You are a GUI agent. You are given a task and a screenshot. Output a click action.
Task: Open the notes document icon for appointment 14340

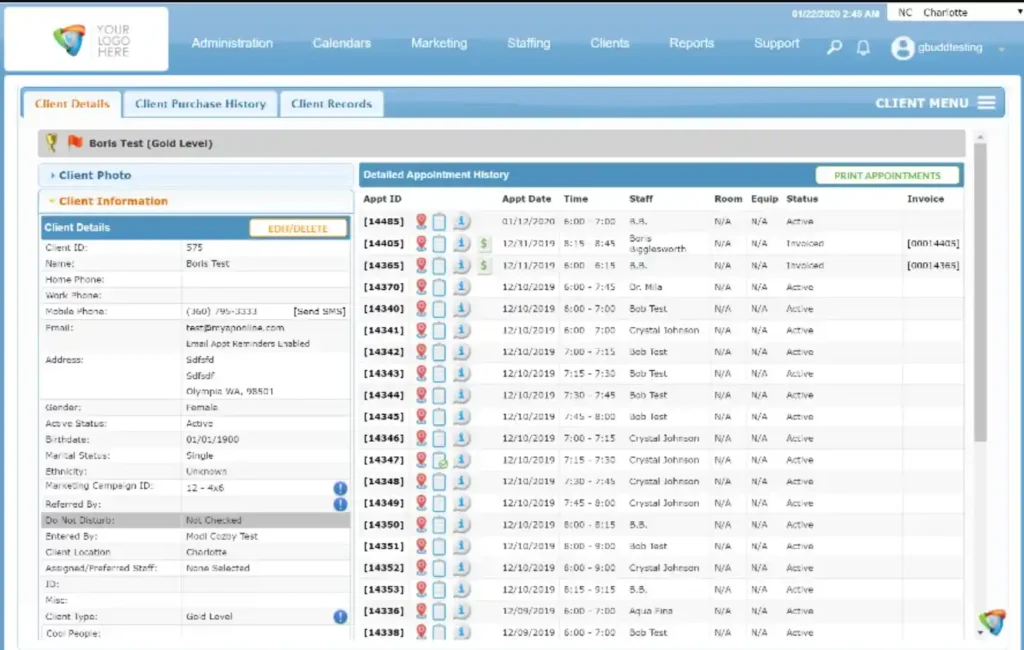pos(441,308)
